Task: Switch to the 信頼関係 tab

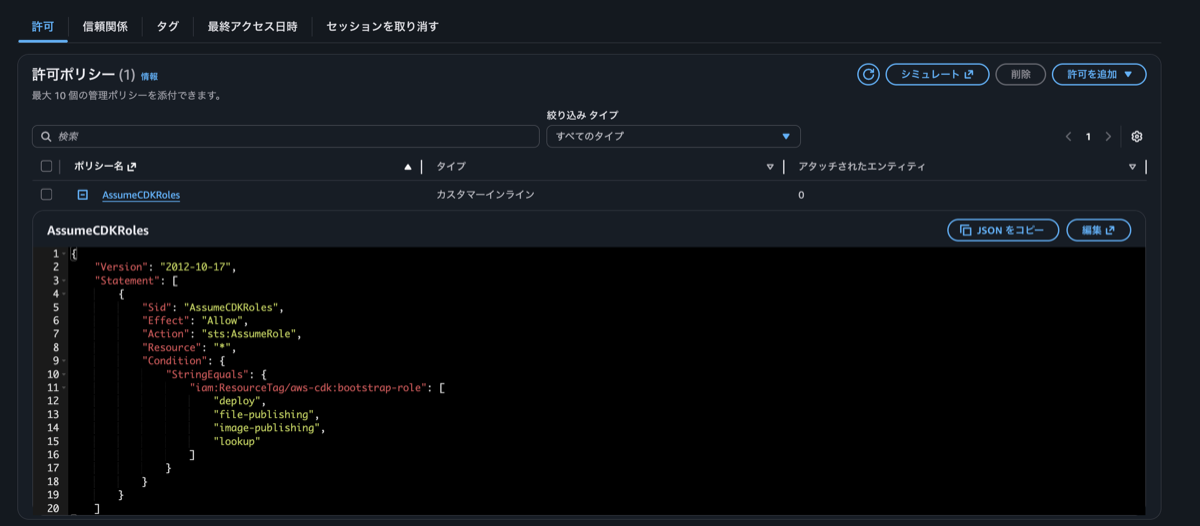Action: (105, 27)
